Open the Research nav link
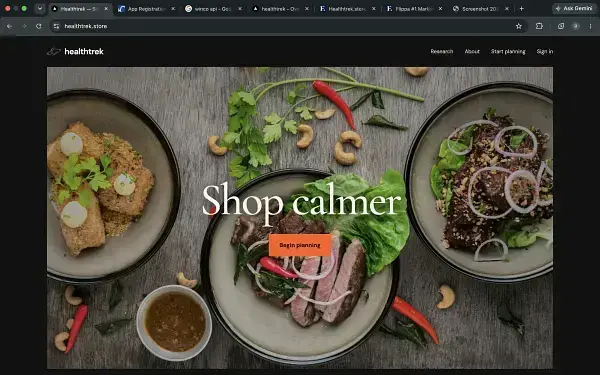This screenshot has height=375, width=600. click(442, 51)
